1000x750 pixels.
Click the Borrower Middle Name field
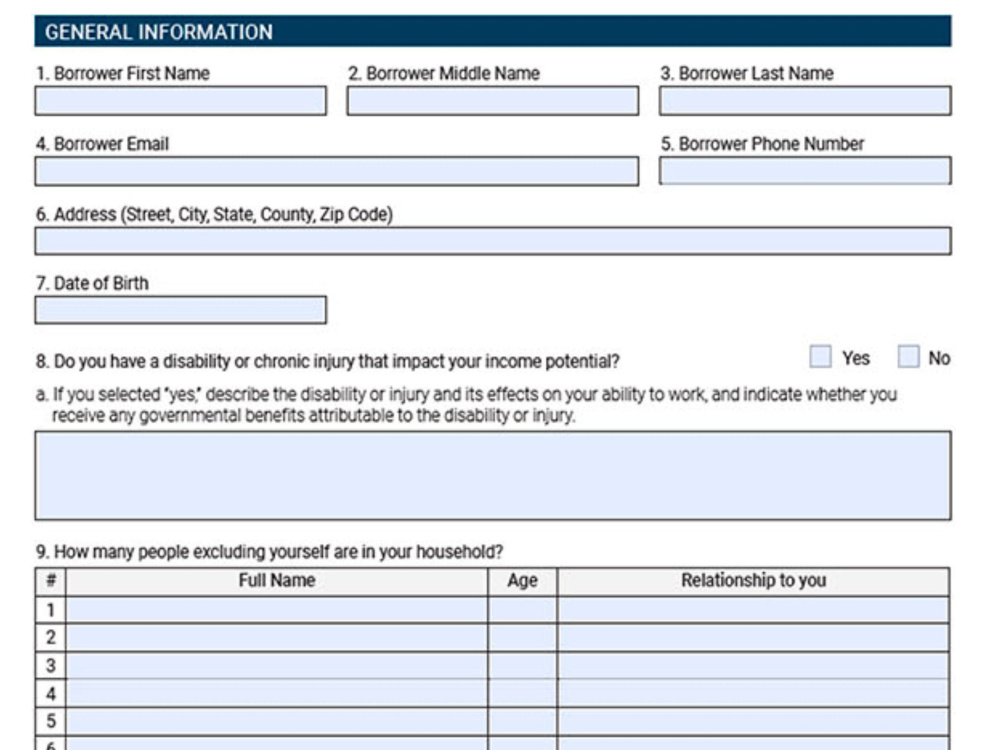point(490,100)
